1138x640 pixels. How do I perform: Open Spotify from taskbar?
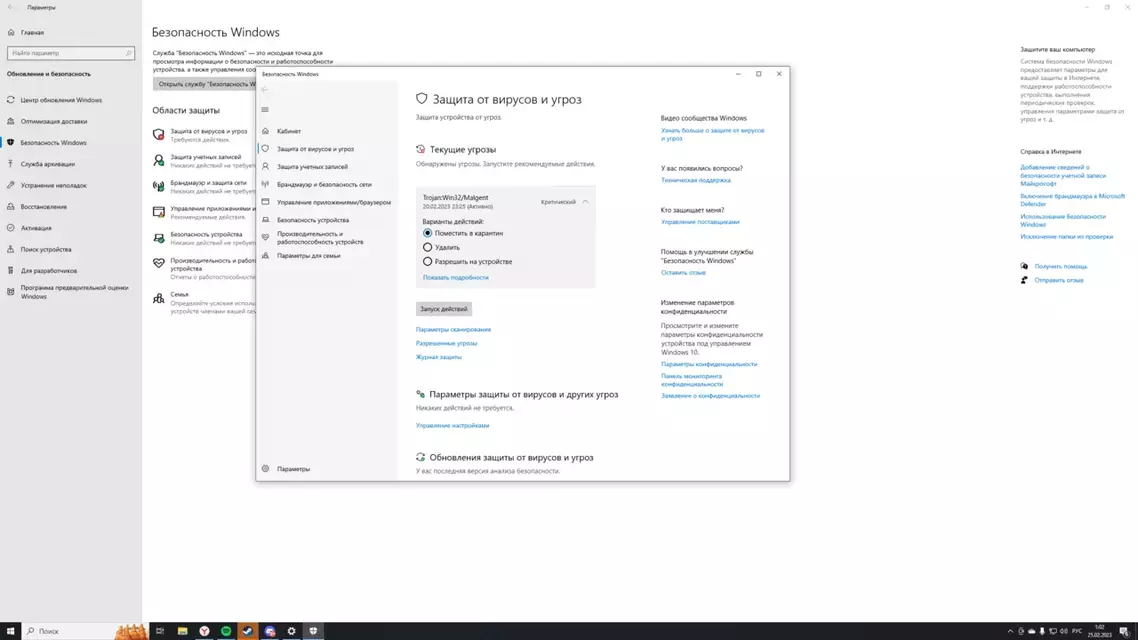click(226, 631)
